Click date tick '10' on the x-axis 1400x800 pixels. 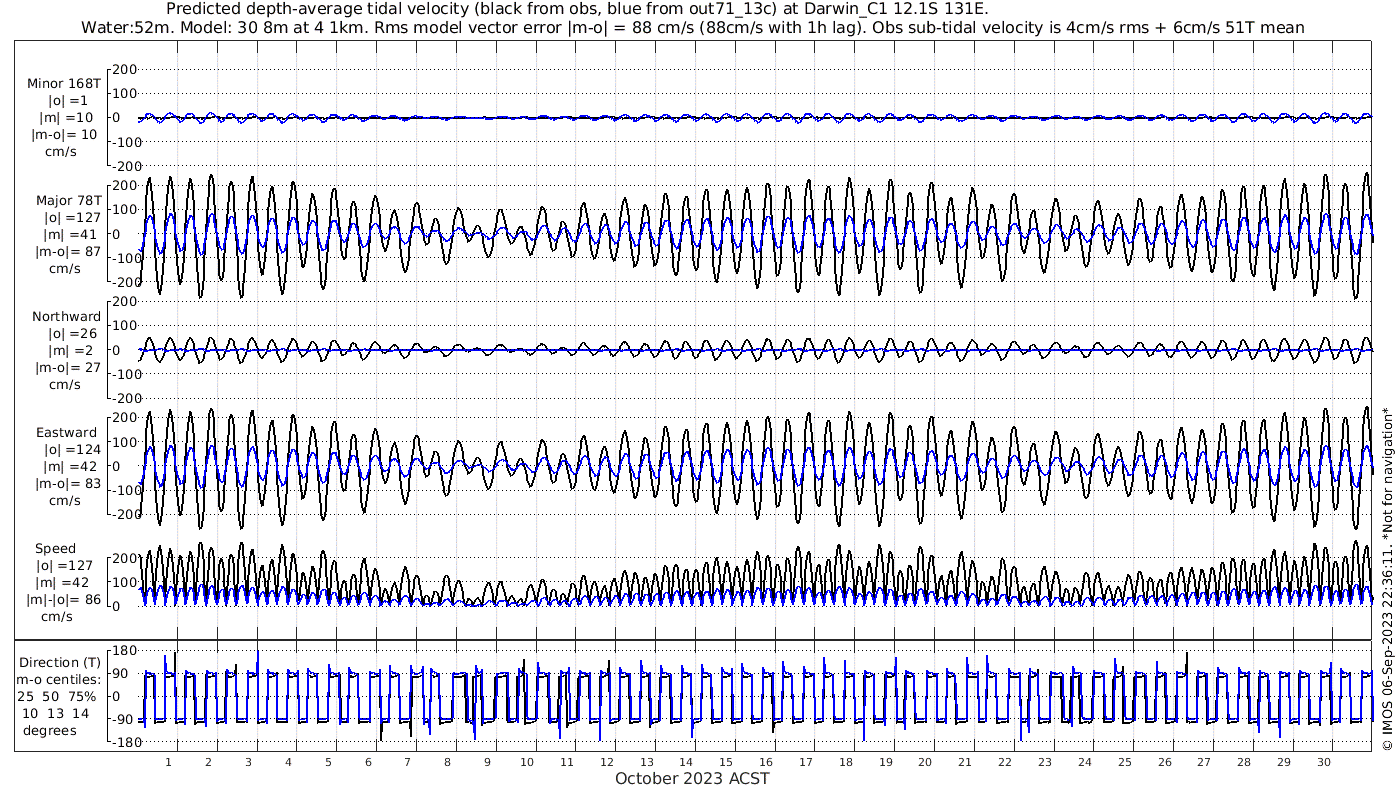click(x=527, y=761)
